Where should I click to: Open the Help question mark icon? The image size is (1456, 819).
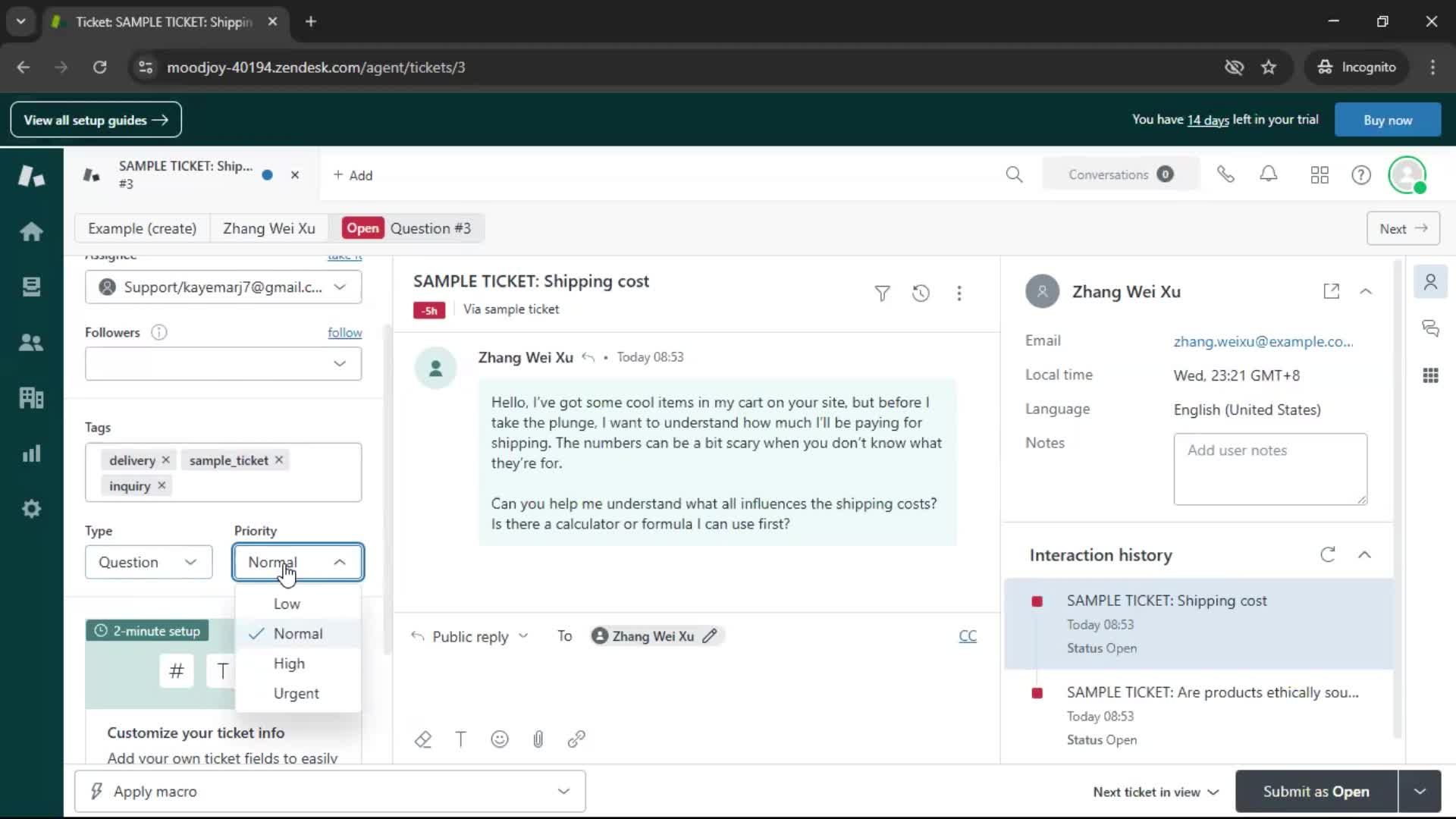(1361, 175)
